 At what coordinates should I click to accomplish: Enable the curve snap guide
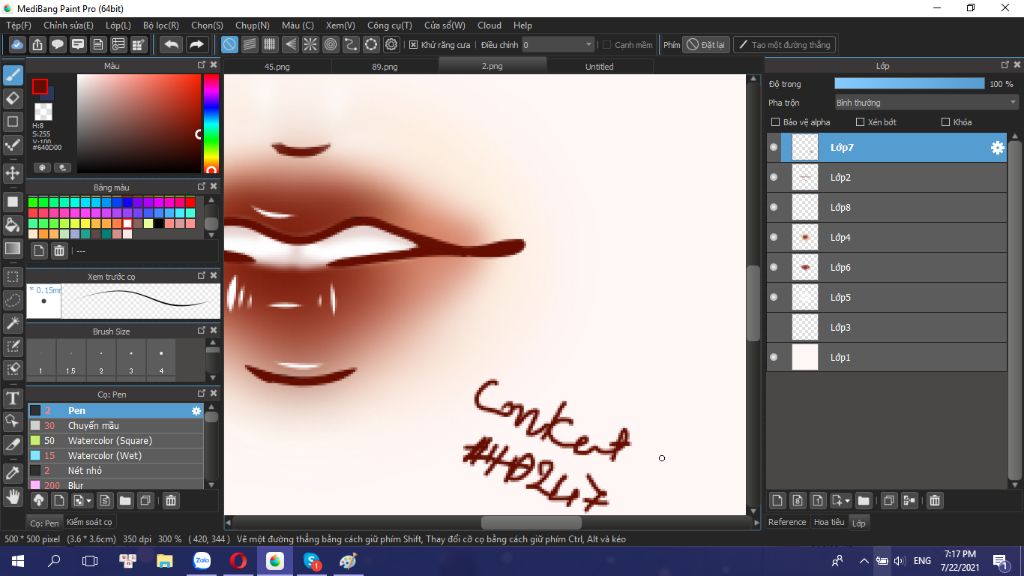coord(351,44)
